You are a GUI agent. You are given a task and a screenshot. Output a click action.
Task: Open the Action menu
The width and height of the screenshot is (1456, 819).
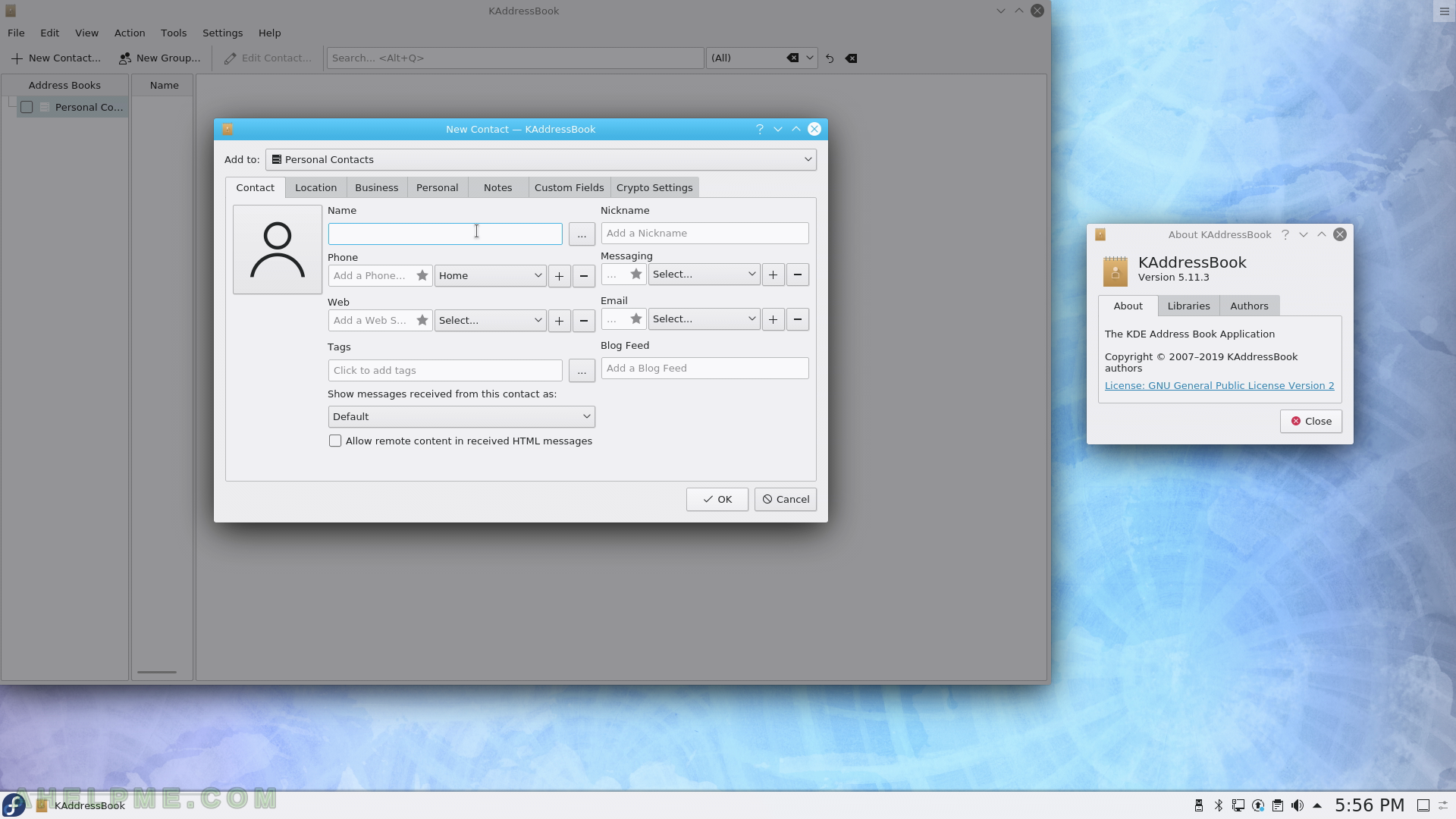(x=130, y=33)
